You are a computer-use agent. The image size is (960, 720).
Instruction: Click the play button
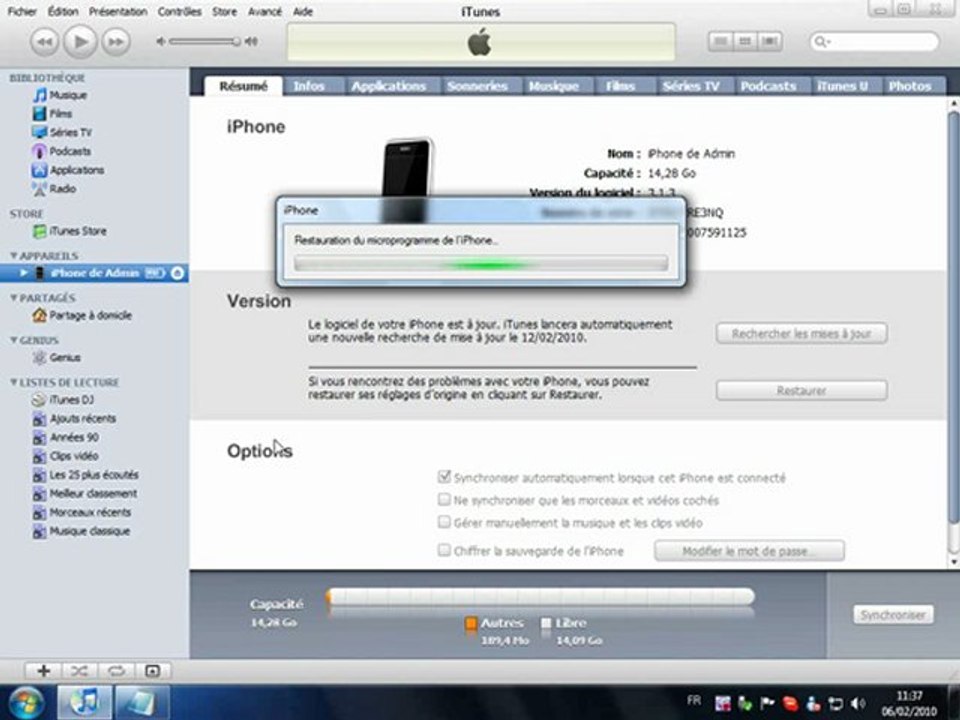(x=80, y=42)
